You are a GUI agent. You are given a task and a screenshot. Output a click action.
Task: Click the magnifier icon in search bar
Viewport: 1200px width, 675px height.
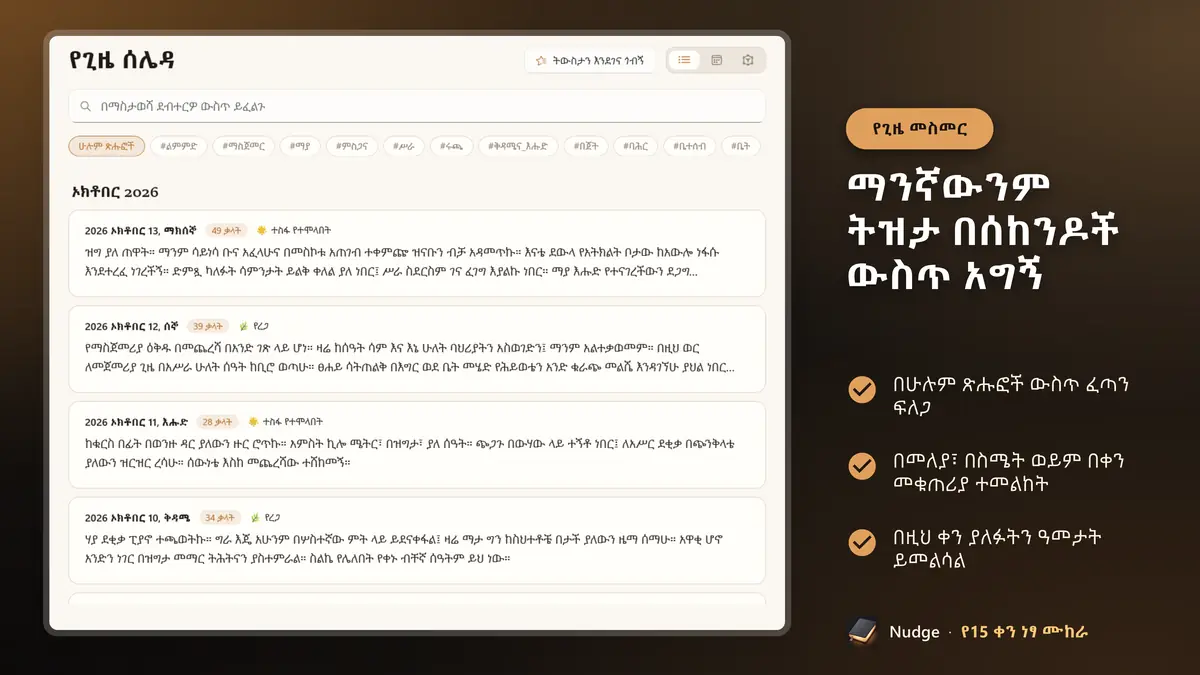click(x=86, y=106)
